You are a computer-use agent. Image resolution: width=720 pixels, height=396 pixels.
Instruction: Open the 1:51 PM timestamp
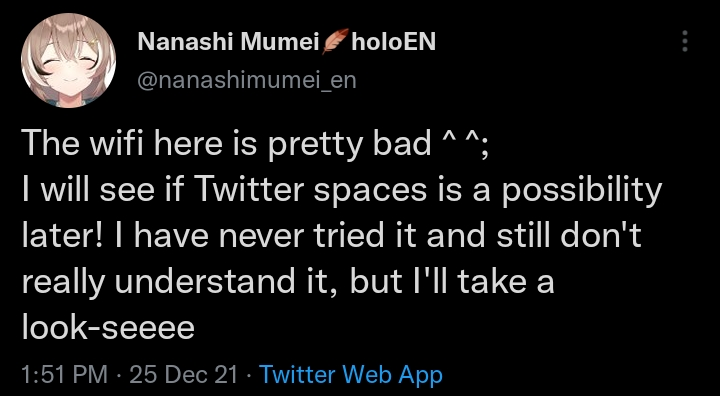point(65,374)
